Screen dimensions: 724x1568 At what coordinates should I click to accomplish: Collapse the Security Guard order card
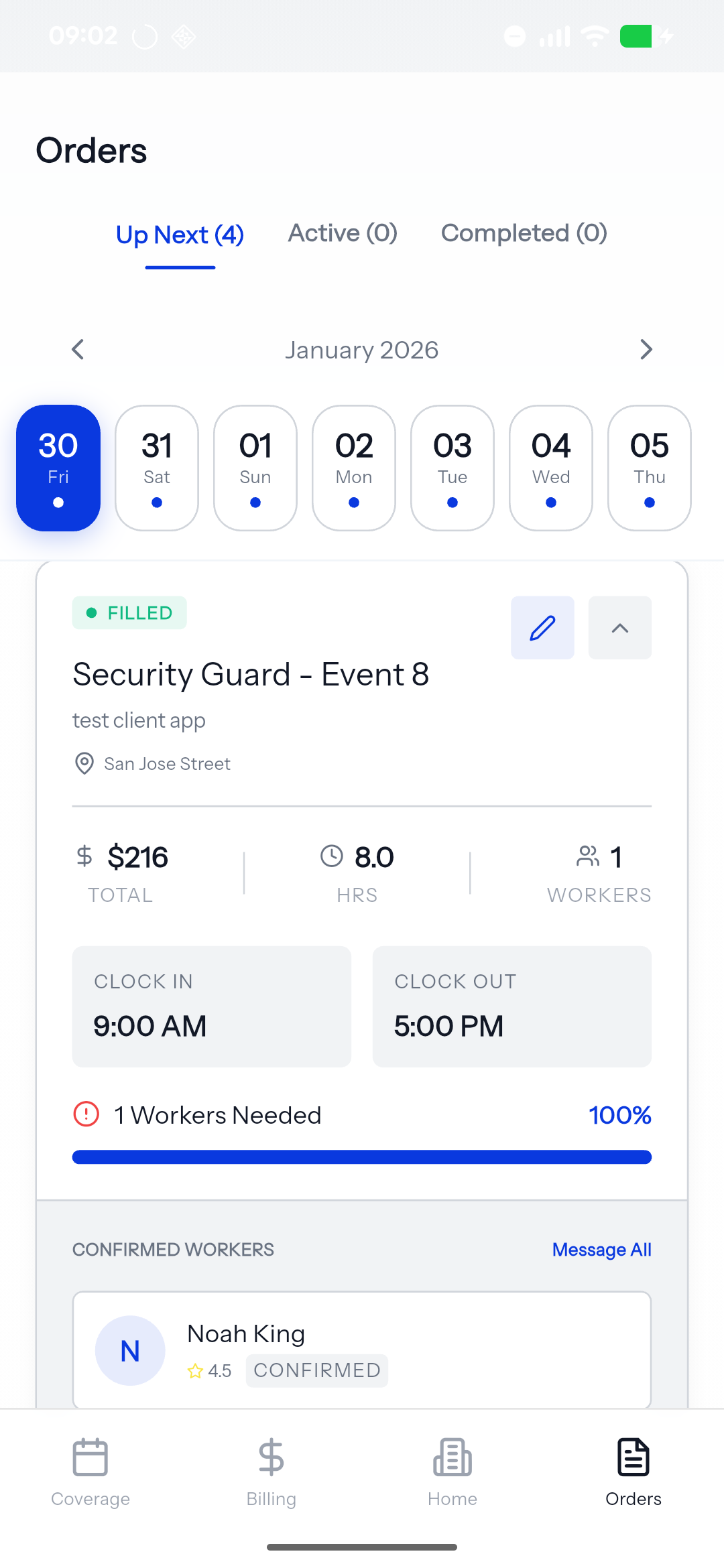pos(620,628)
